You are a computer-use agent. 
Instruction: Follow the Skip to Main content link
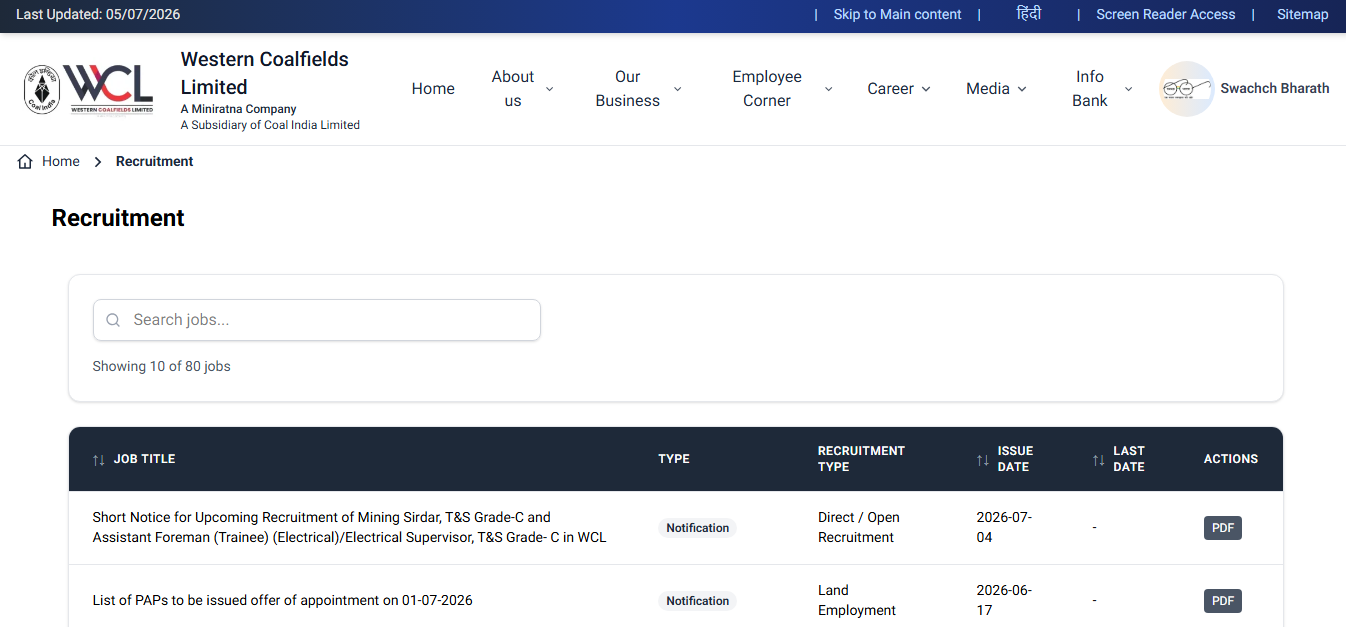(897, 15)
